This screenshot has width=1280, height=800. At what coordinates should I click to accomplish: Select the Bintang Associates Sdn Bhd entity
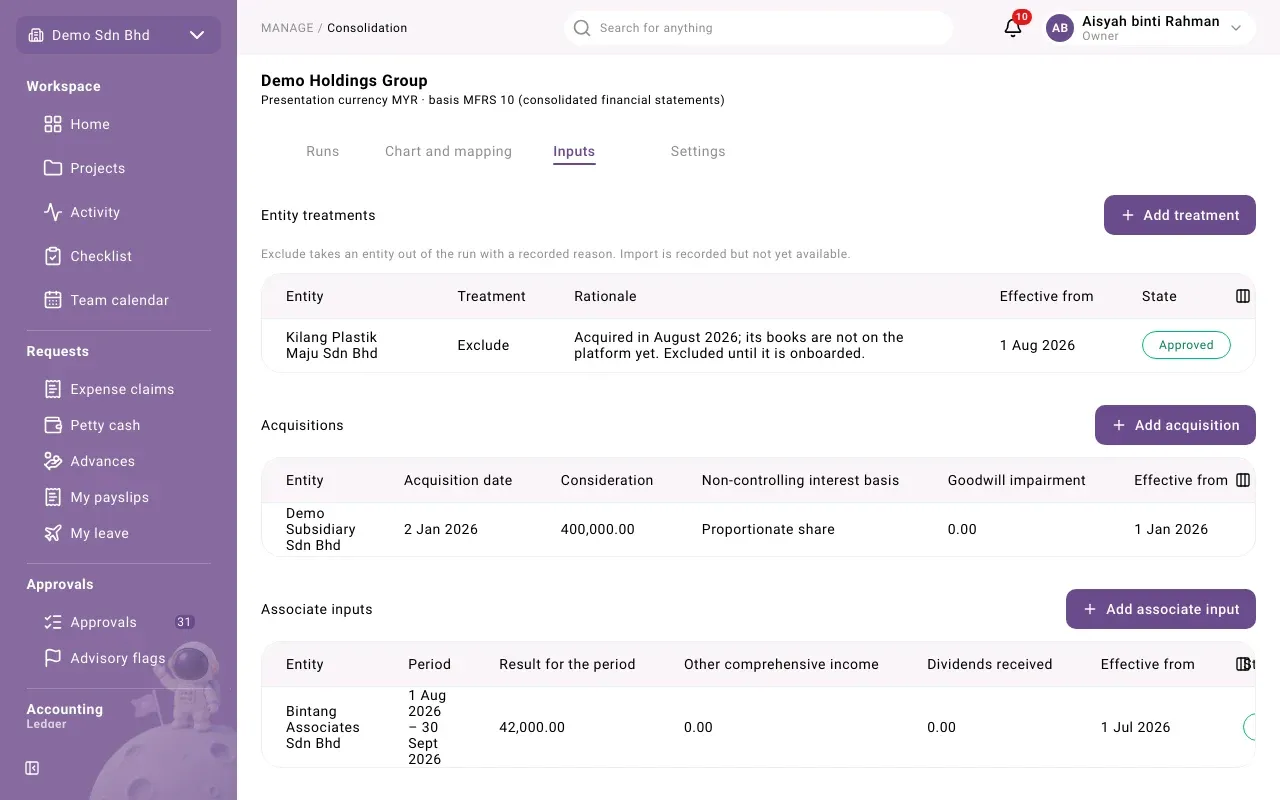pyautogui.click(x=323, y=727)
